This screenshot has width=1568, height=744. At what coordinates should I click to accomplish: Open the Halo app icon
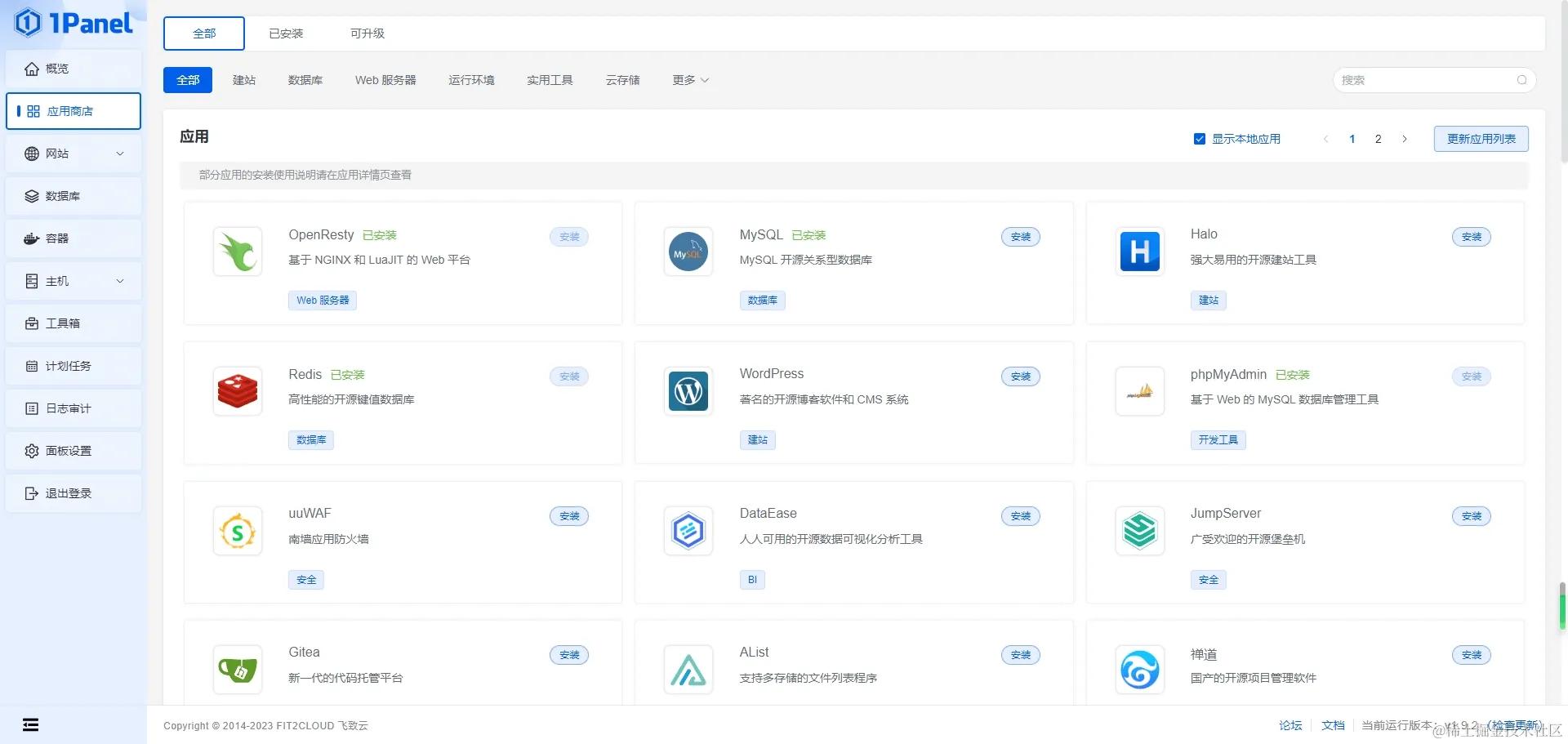1140,252
